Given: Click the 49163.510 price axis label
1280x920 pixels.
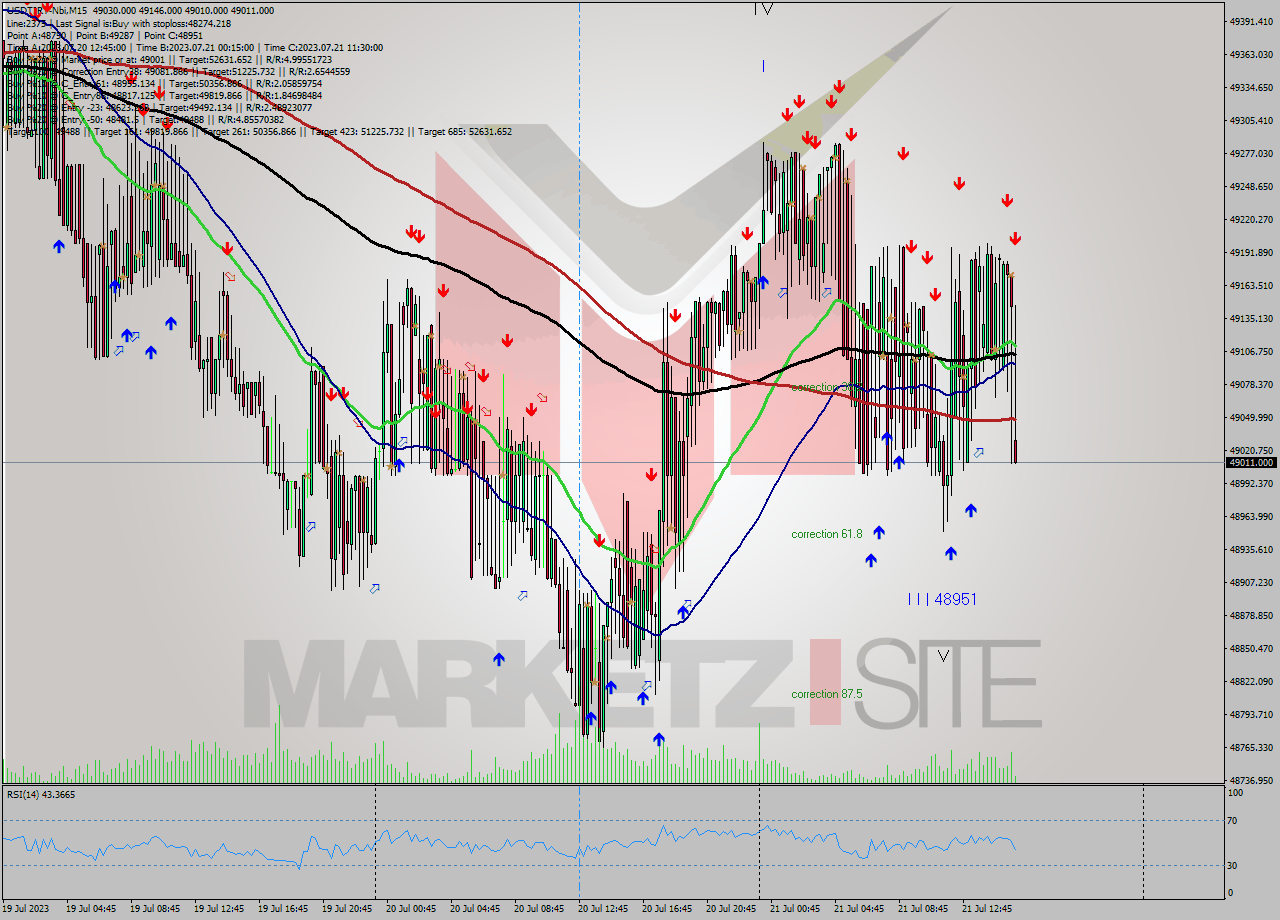Looking at the screenshot, I should coord(1253,285).
